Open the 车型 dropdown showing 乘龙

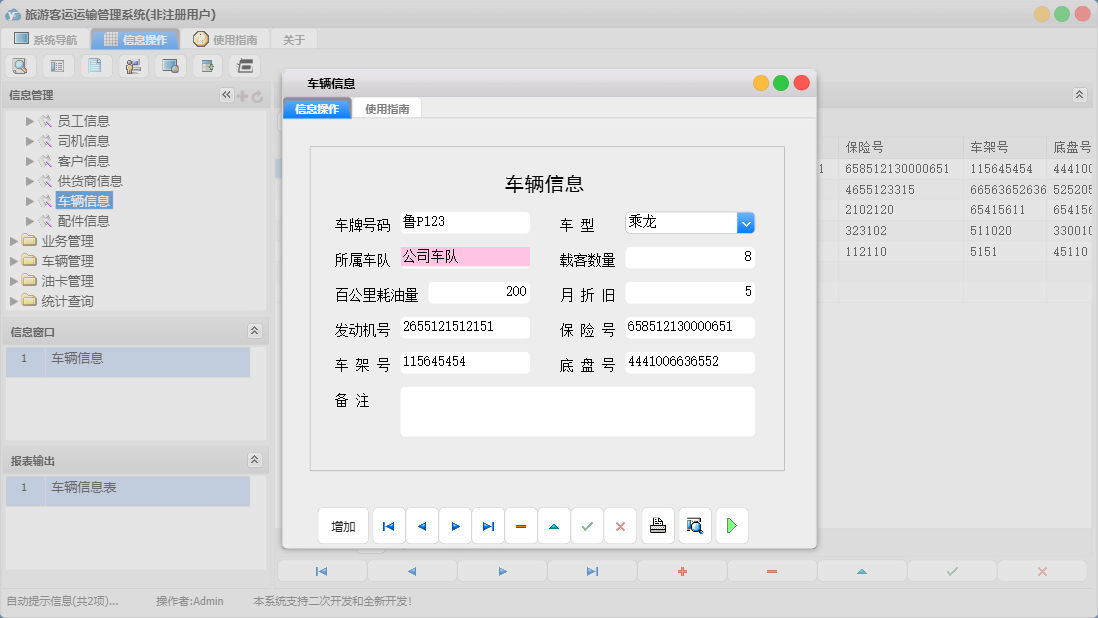(746, 222)
